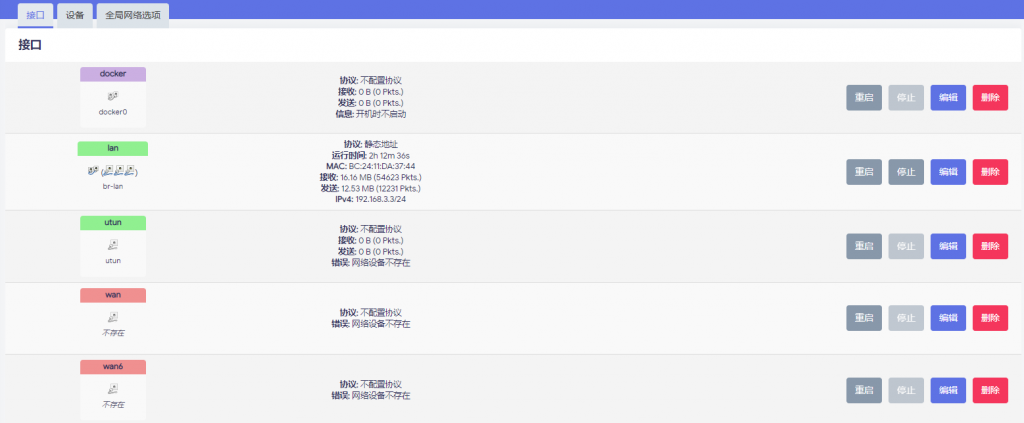Restart the wan interface
The image size is (1024, 423).
[864, 318]
